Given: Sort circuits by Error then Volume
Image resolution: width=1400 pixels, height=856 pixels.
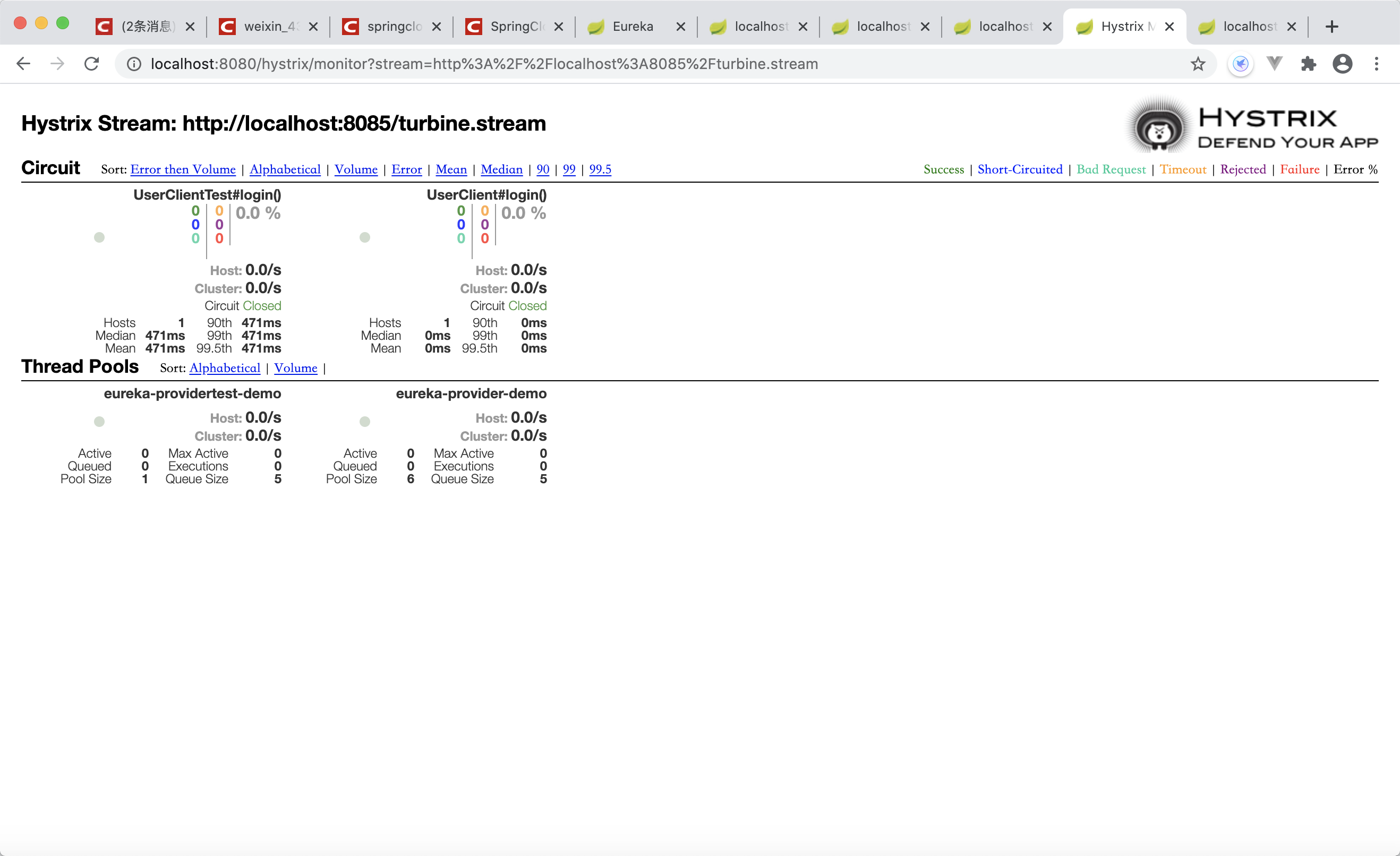Looking at the screenshot, I should (x=182, y=169).
